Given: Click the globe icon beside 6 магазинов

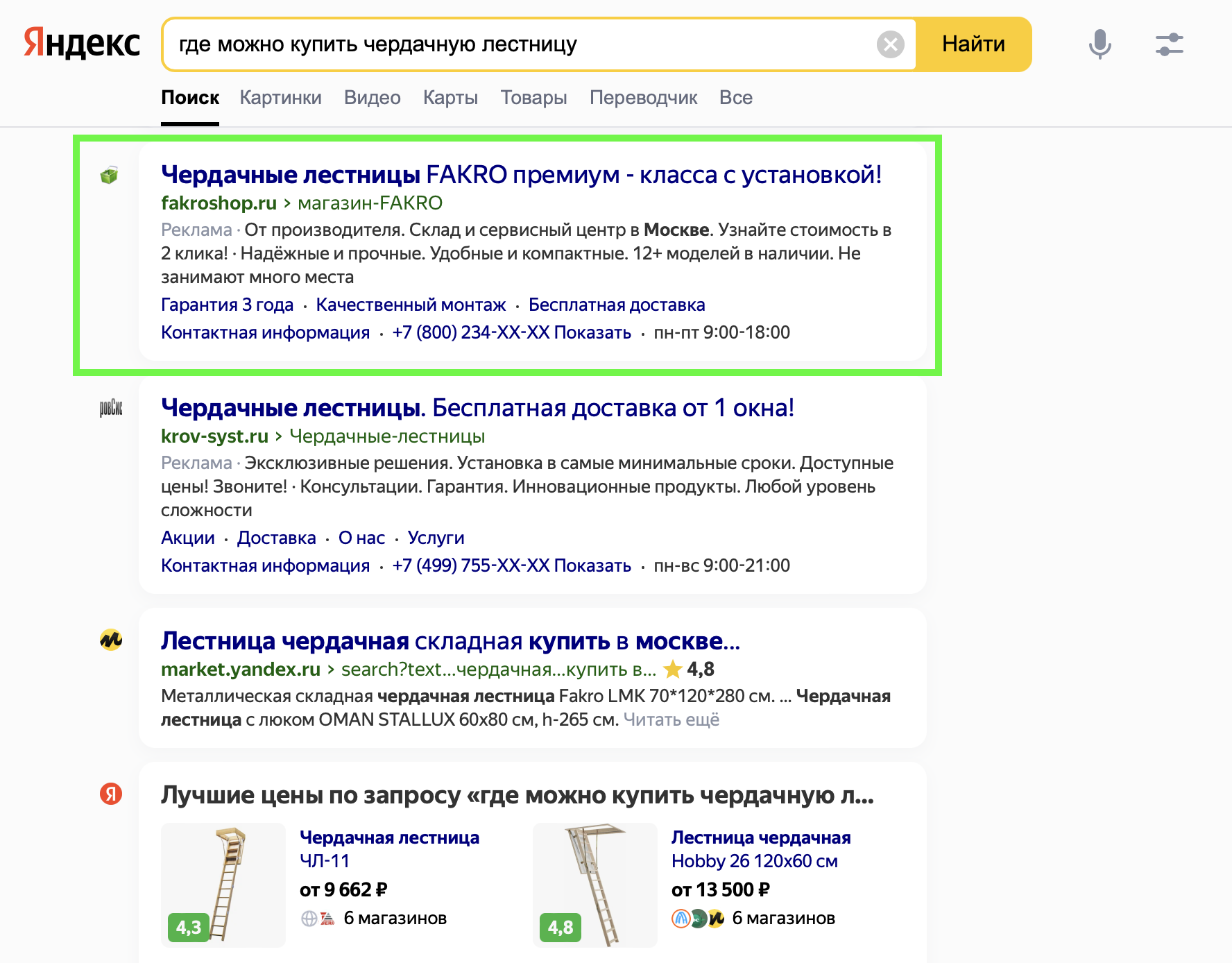Looking at the screenshot, I should point(310,918).
